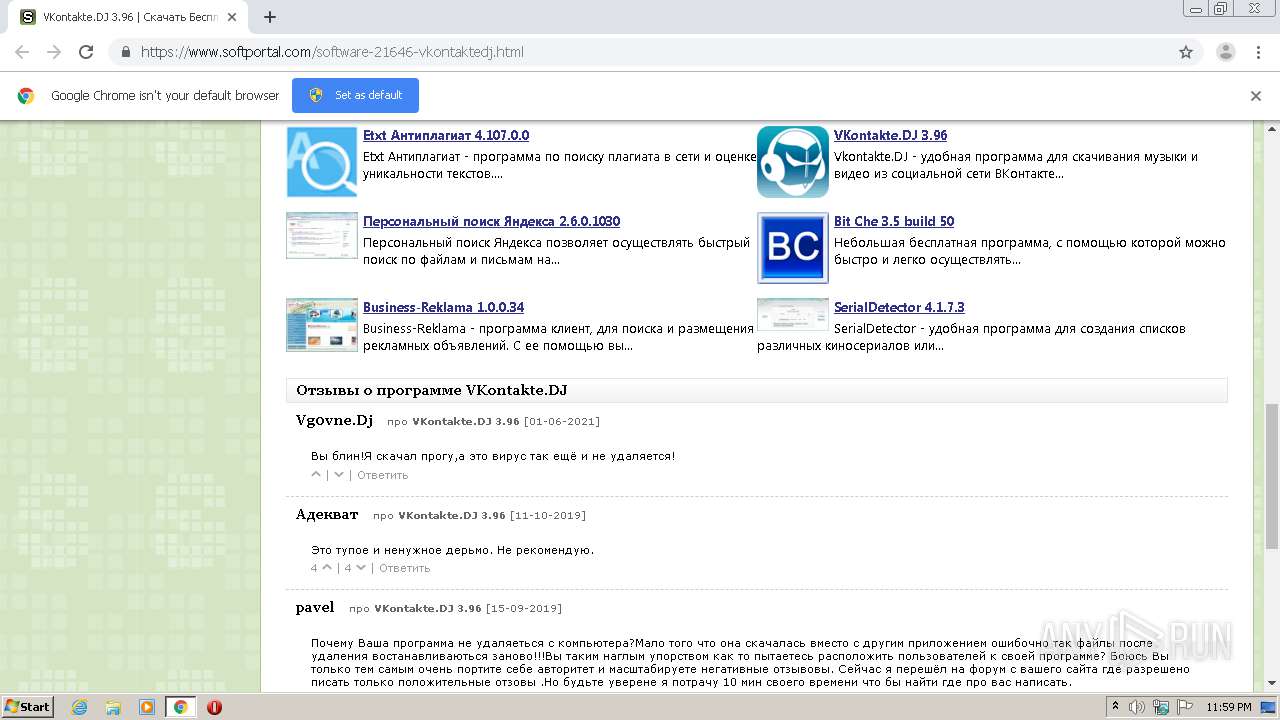The image size is (1280, 720).
Task: Click the browser back arrow
Action: tap(22, 52)
